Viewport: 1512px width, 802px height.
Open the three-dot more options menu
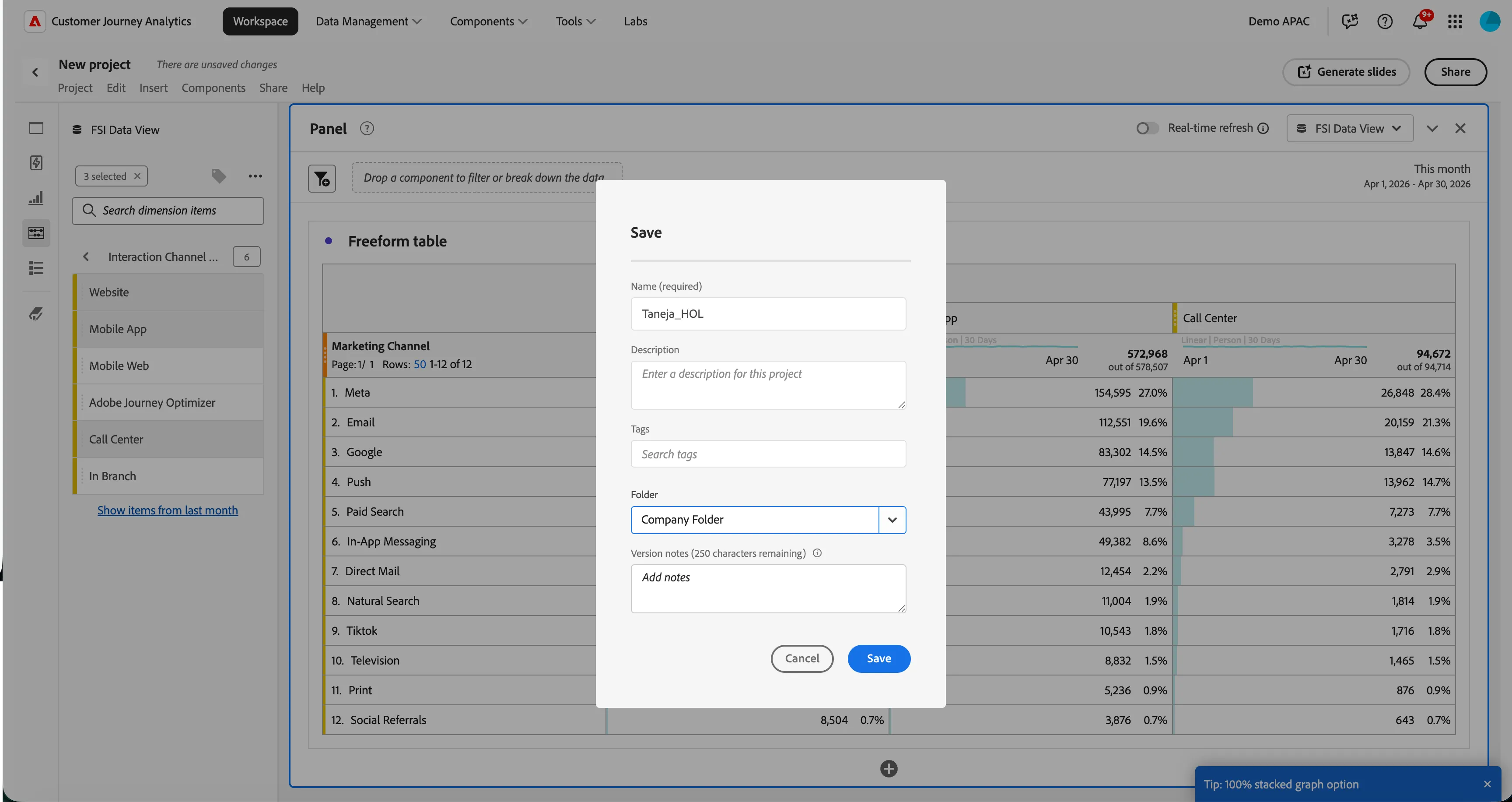[x=255, y=176]
